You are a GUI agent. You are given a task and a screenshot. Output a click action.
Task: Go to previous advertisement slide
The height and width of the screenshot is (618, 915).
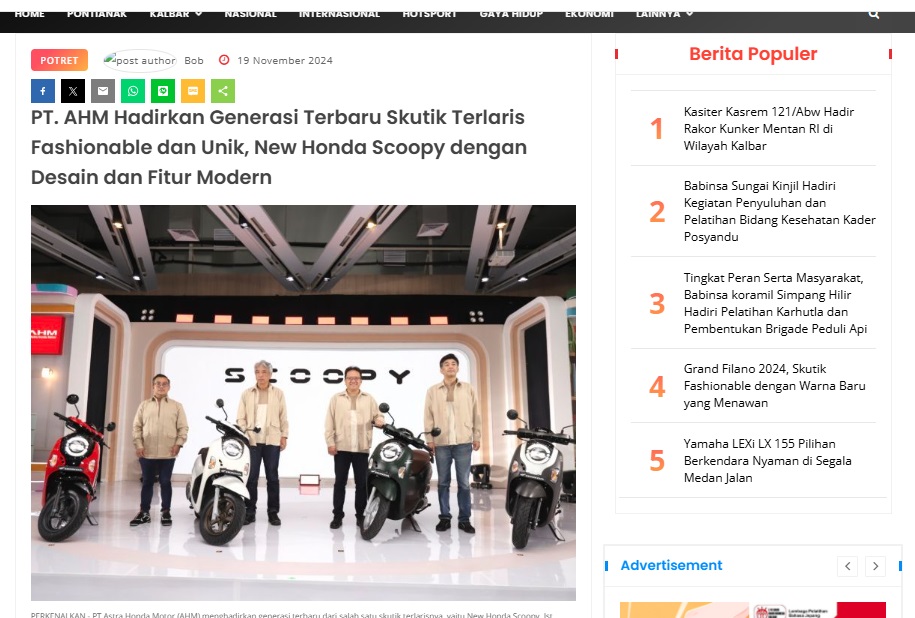[847, 565]
